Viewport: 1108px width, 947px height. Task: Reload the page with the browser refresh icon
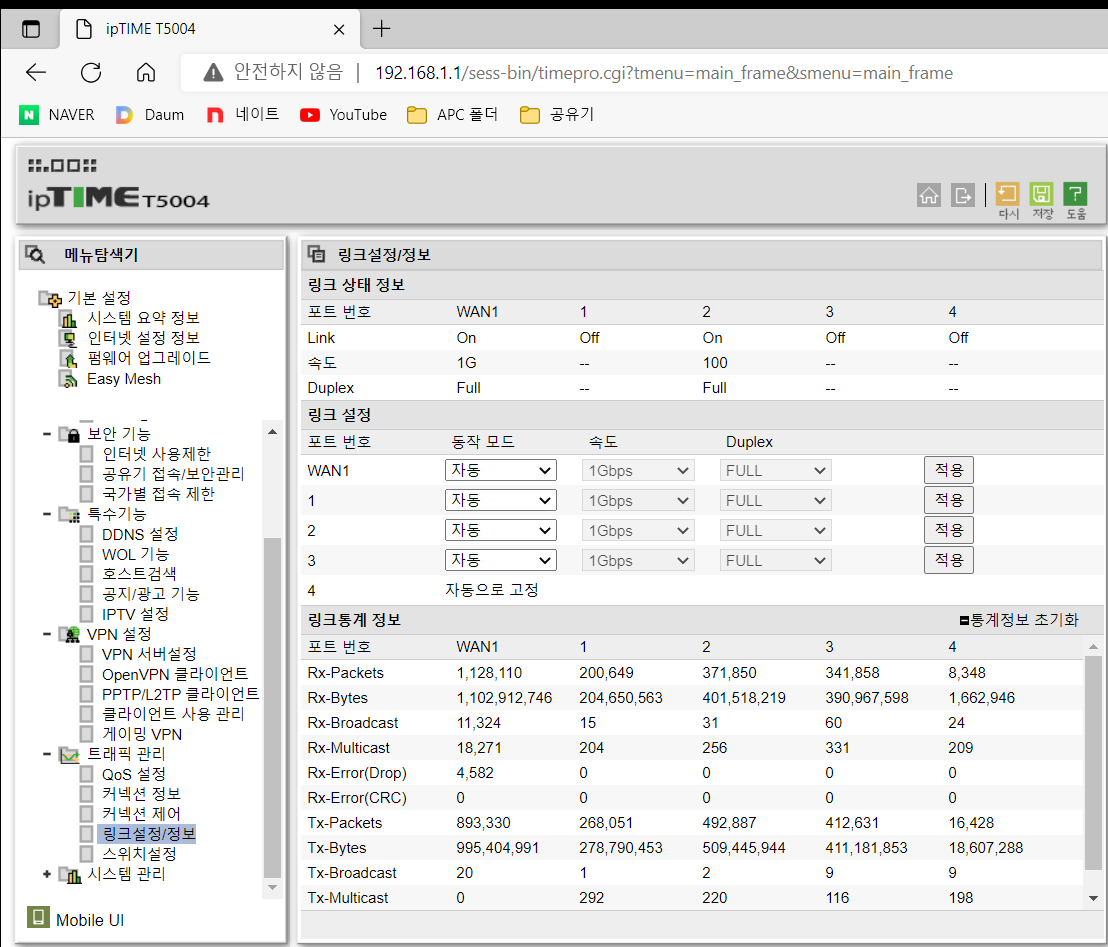(91, 72)
